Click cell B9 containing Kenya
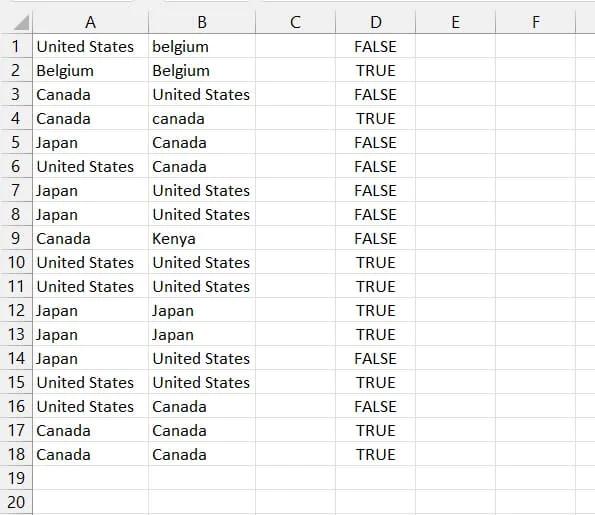The height and width of the screenshot is (515, 595). click(x=202, y=238)
